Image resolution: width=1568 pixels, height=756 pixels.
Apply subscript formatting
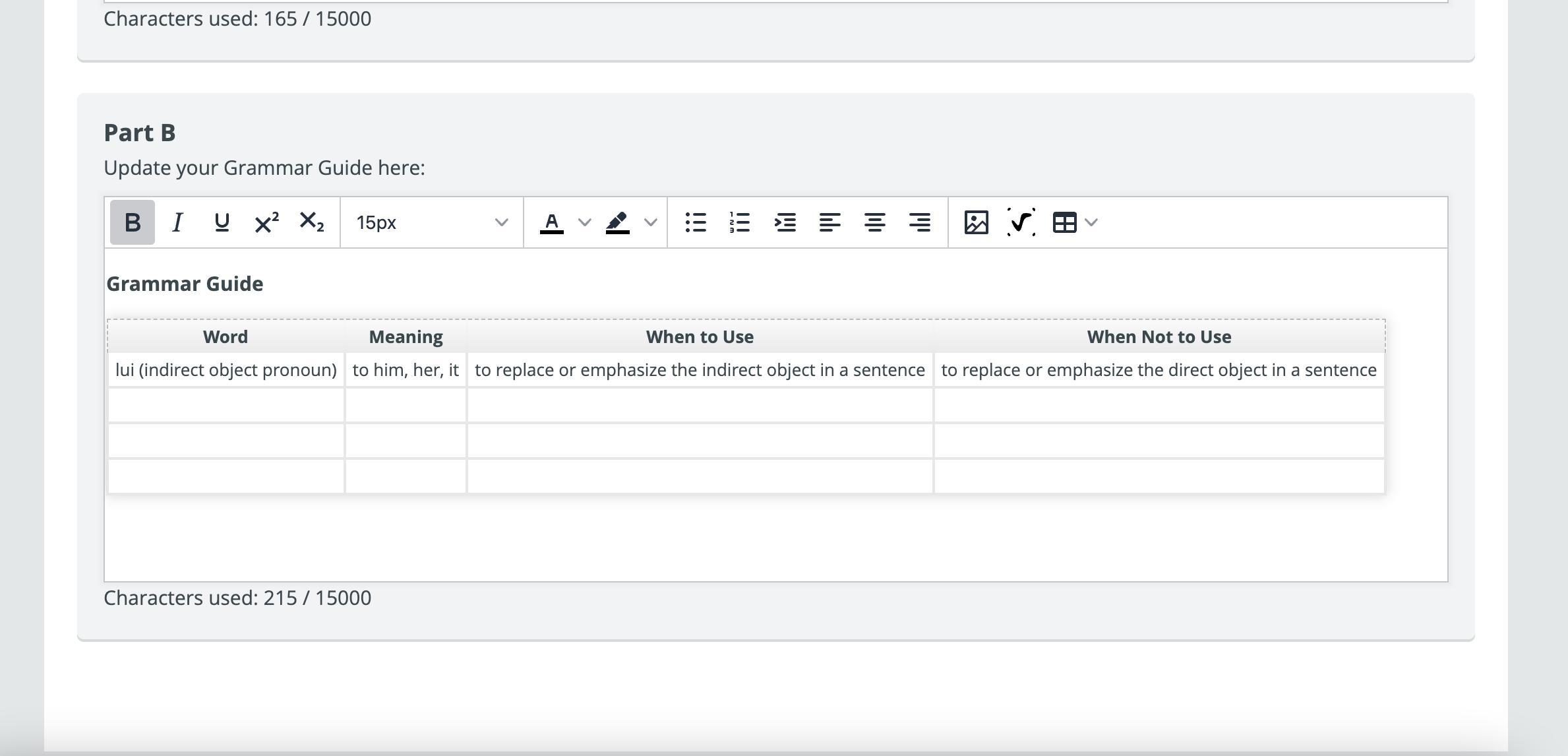coord(311,222)
